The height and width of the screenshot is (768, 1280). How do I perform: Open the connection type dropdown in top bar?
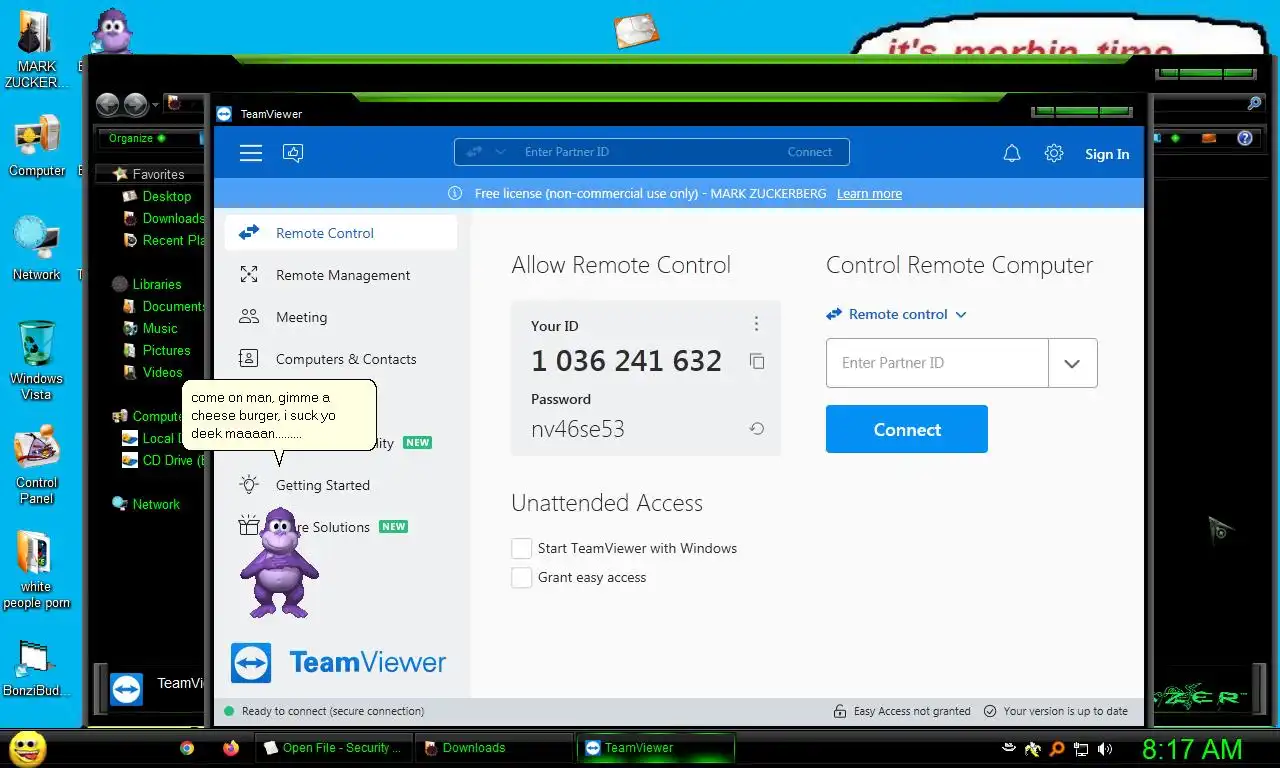click(486, 152)
